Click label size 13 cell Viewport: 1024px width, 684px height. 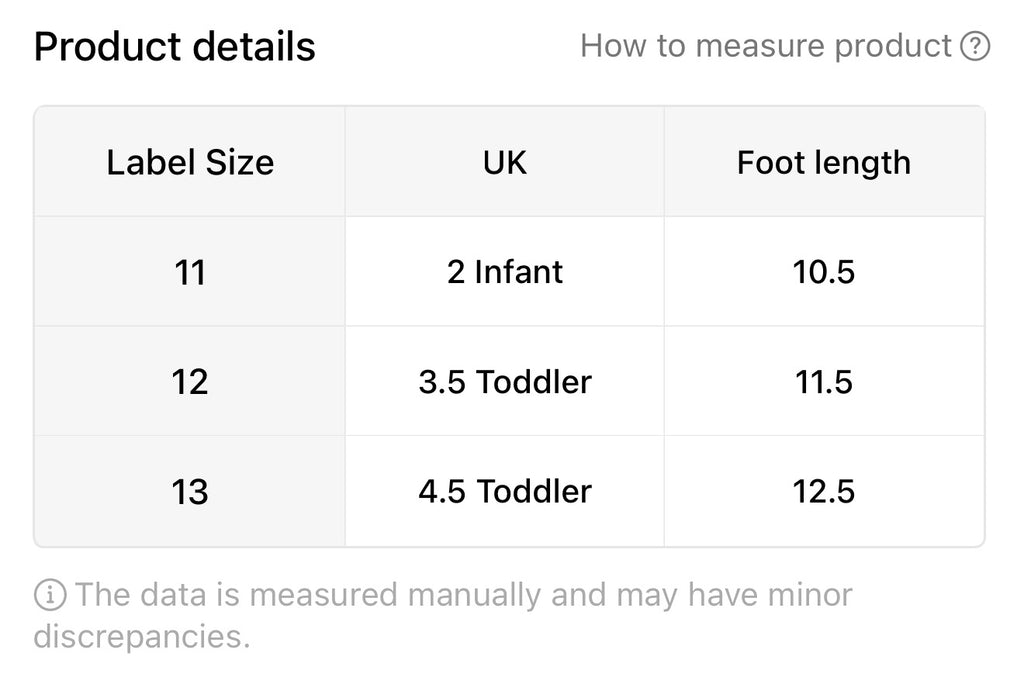190,491
